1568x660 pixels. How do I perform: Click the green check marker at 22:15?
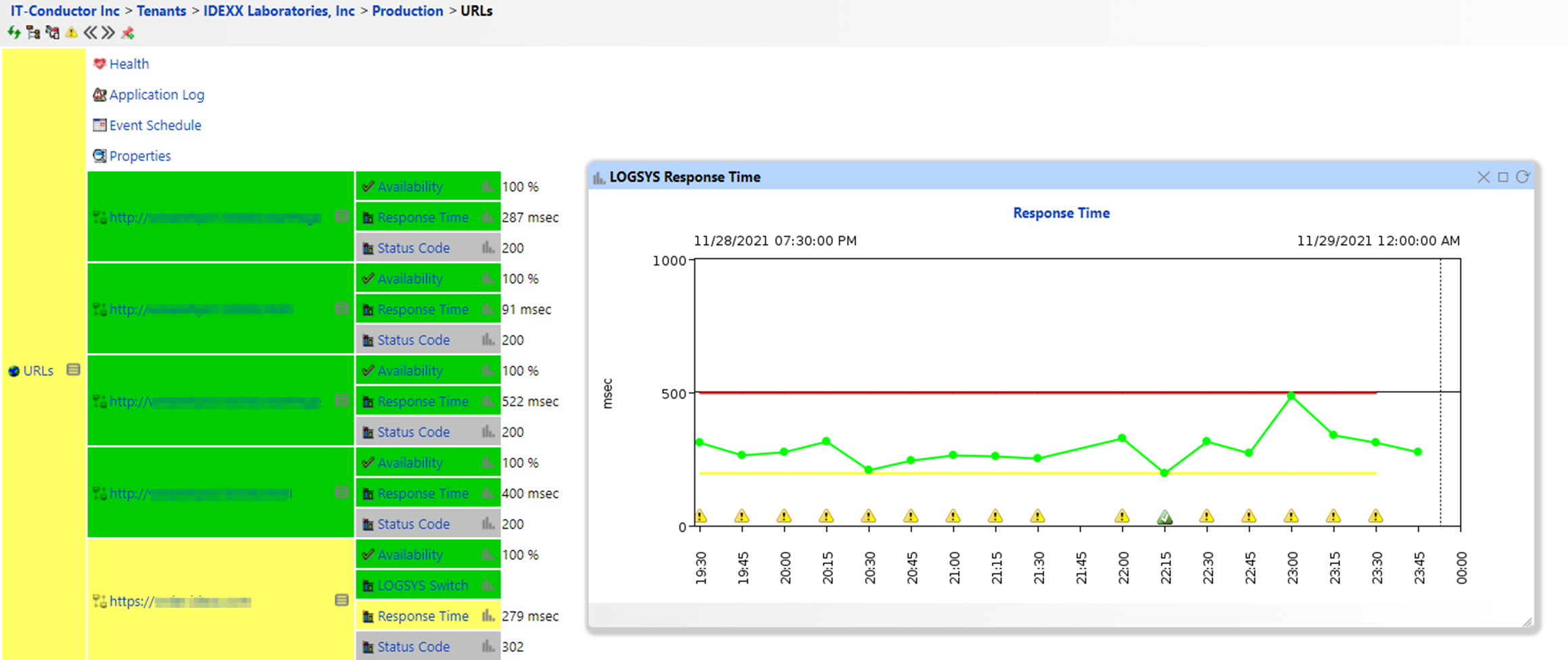pos(1164,517)
